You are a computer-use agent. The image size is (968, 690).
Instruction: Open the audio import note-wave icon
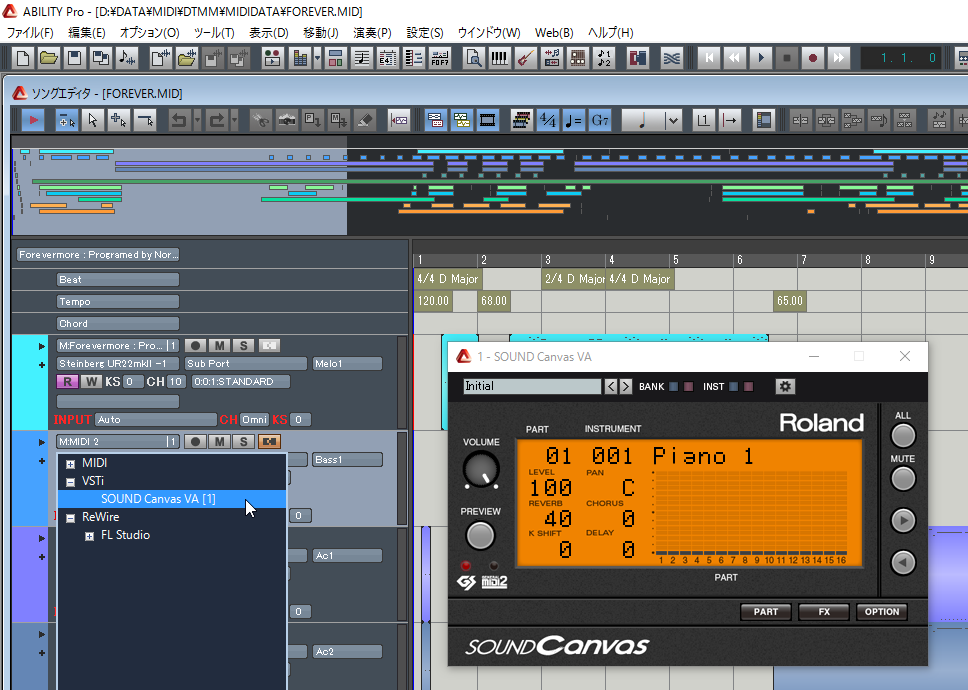(127, 58)
